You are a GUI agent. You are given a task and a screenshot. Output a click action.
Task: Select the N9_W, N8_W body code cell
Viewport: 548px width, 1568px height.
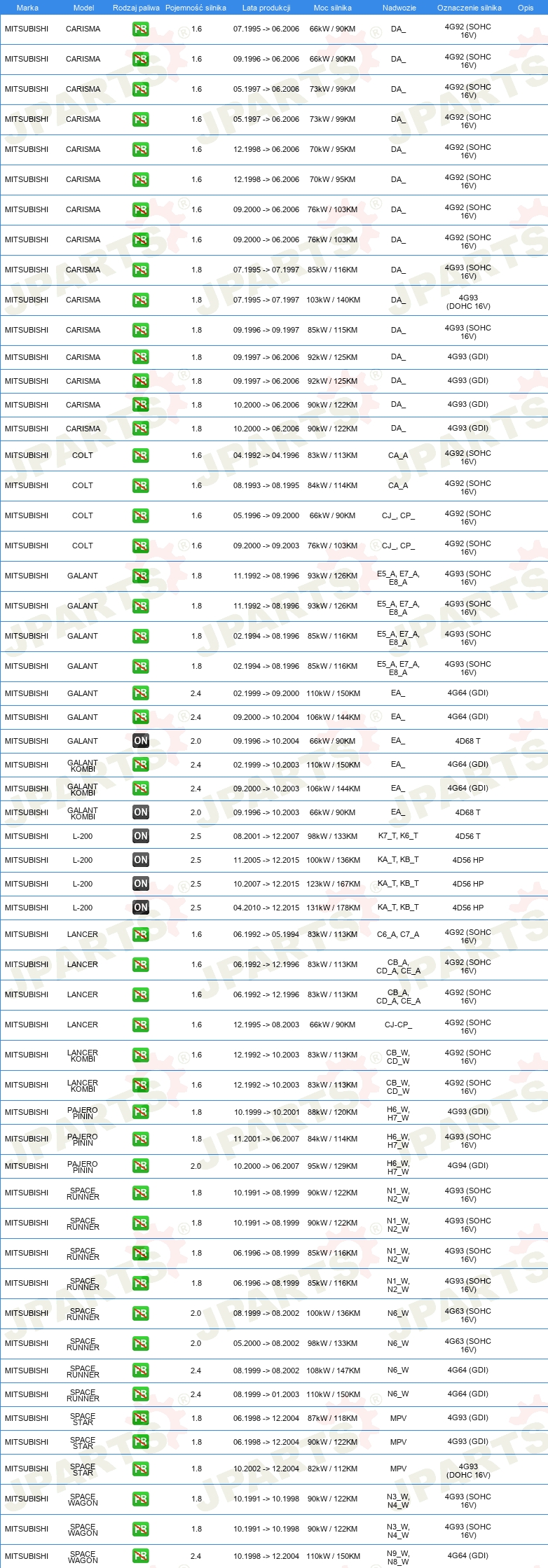(398, 1556)
